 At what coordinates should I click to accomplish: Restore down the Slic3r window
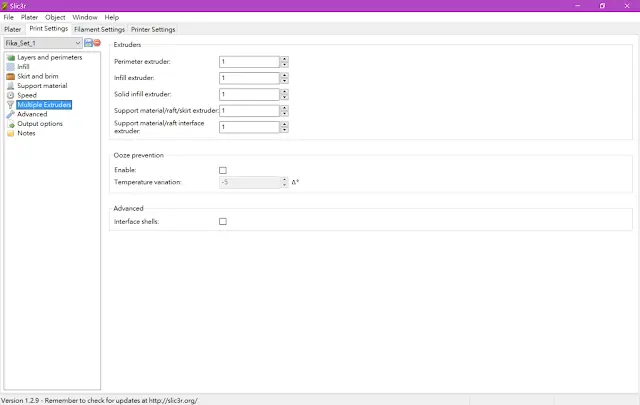tap(602, 6)
